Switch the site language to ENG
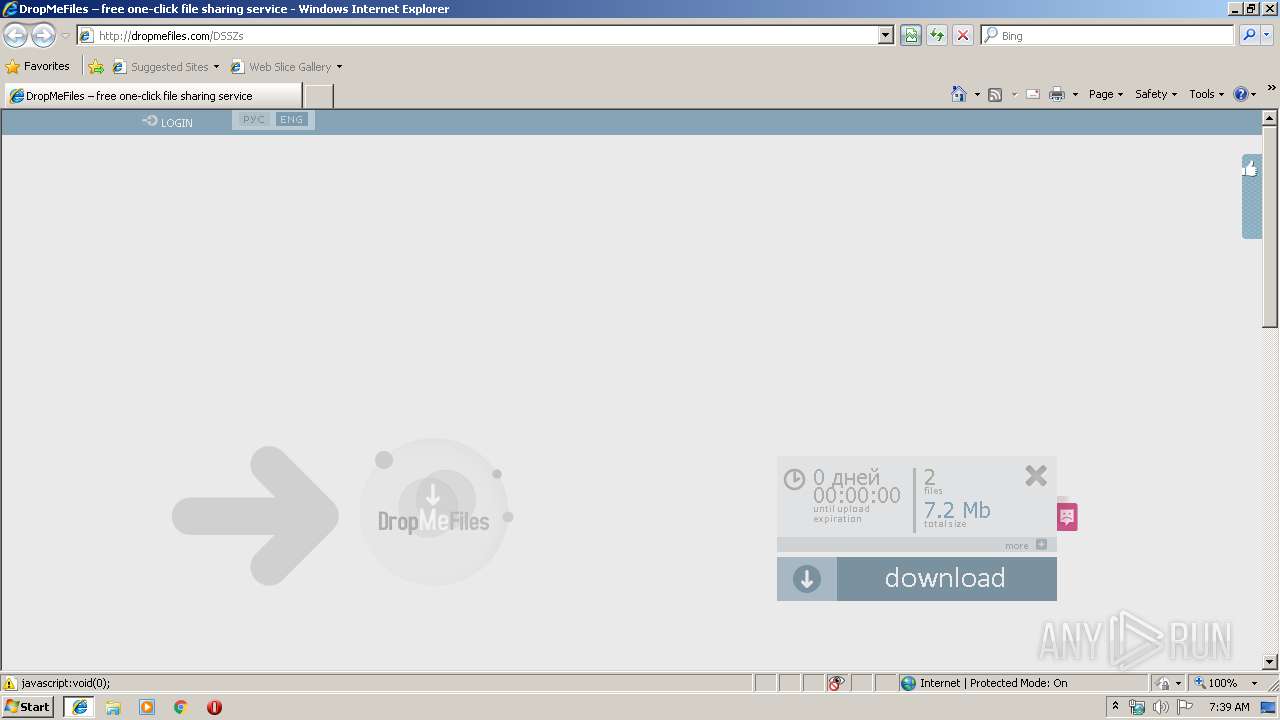The width and height of the screenshot is (1280, 720). click(x=291, y=120)
